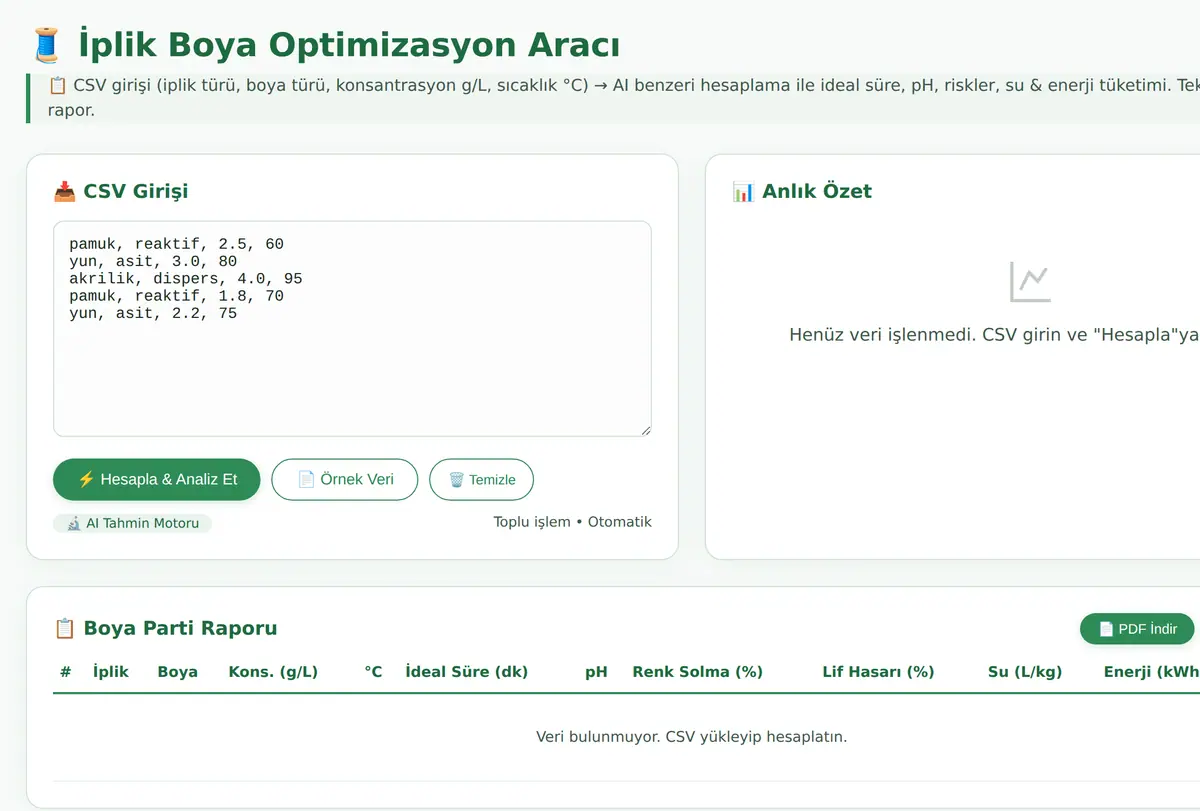Download the report via PDF İndir

(1137, 629)
